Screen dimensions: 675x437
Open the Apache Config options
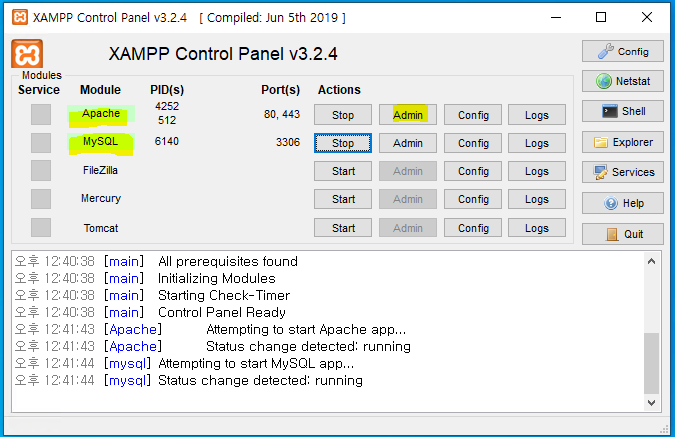(x=473, y=115)
